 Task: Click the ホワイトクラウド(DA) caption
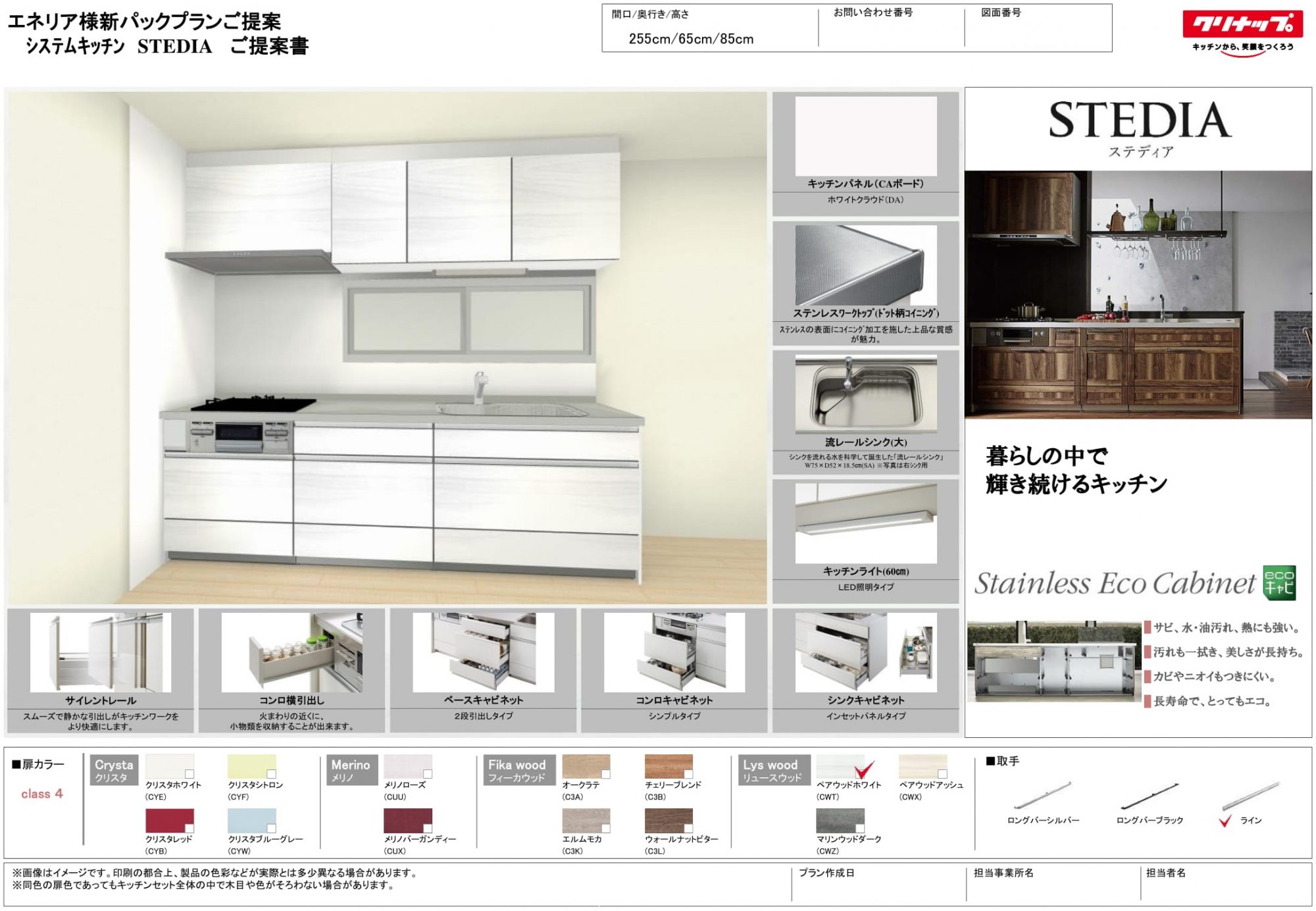coord(865,199)
